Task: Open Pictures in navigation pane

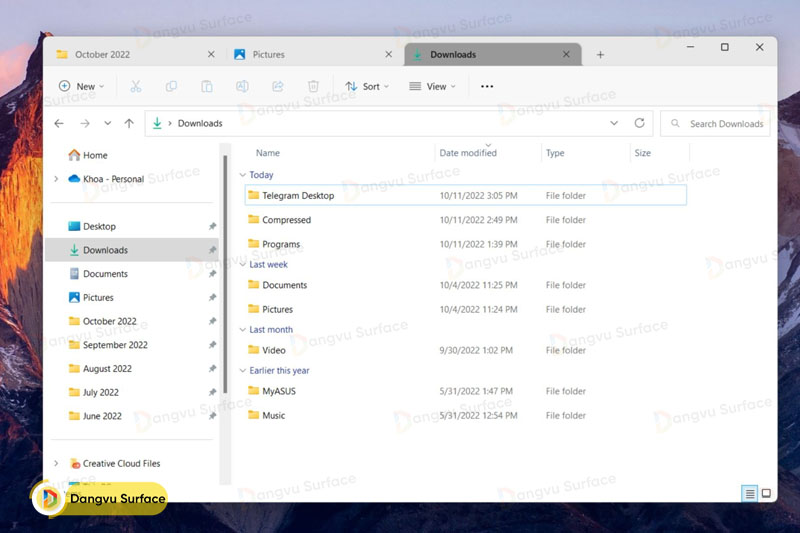Action: pyautogui.click(x=91, y=297)
